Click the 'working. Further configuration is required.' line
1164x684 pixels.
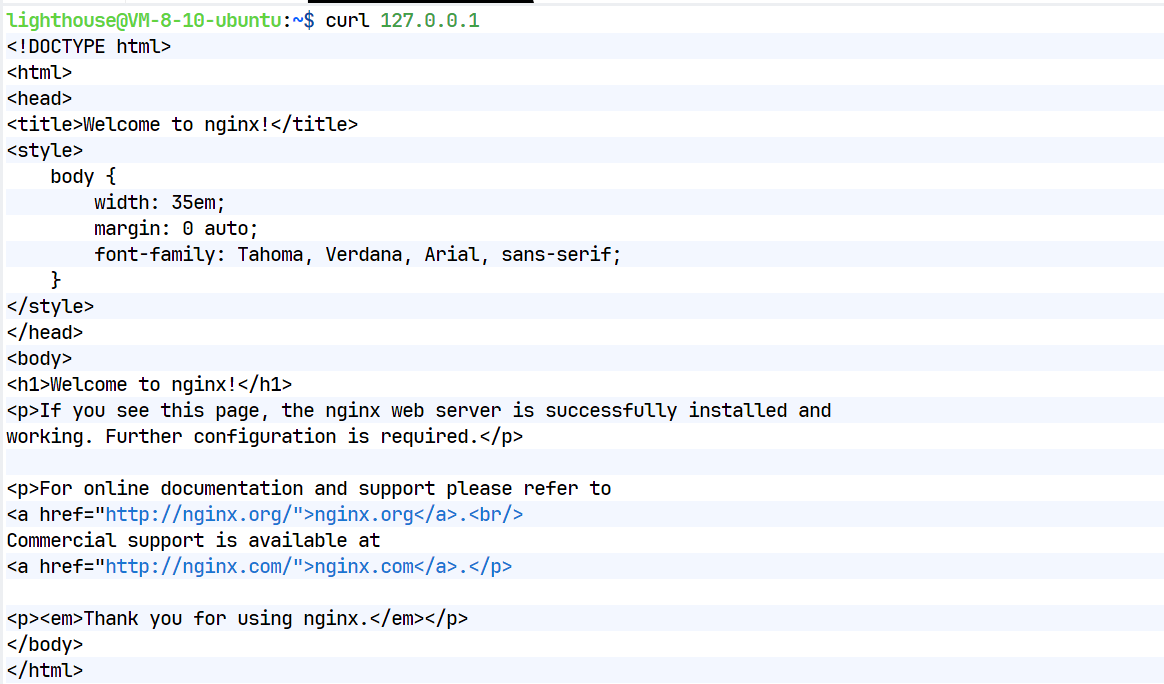tap(265, 437)
